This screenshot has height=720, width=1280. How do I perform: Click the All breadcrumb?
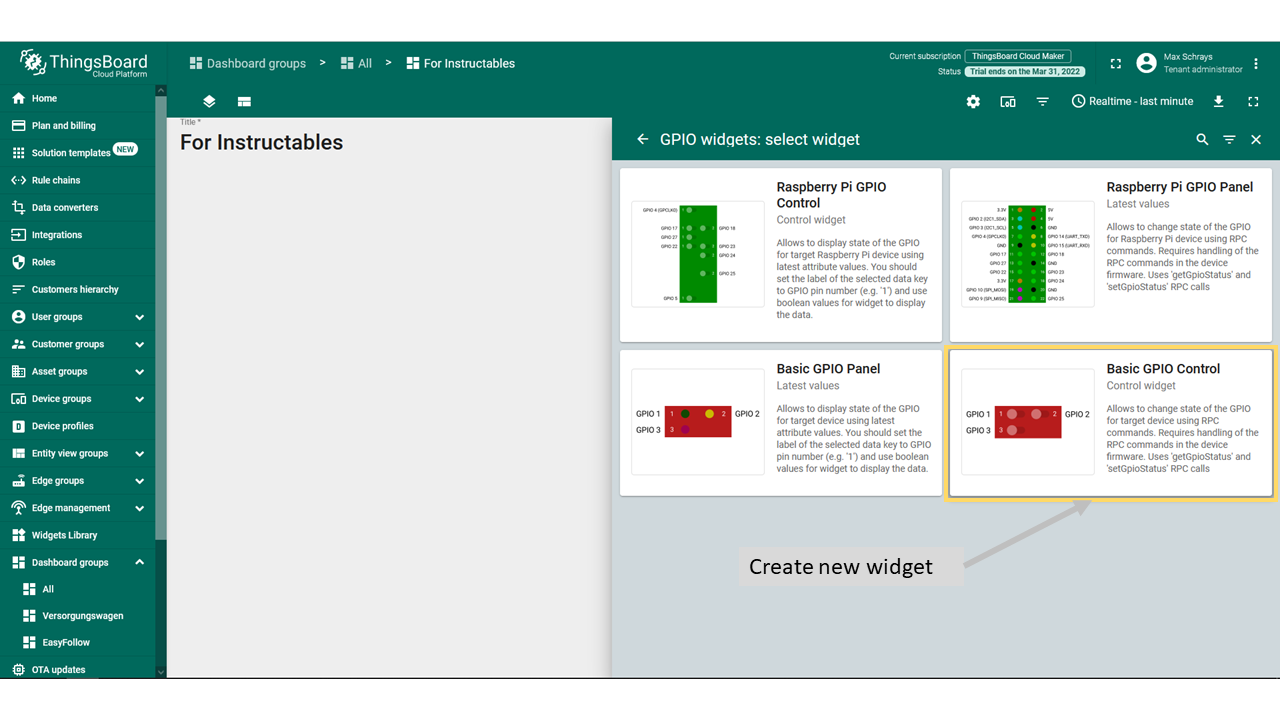[x=356, y=63]
